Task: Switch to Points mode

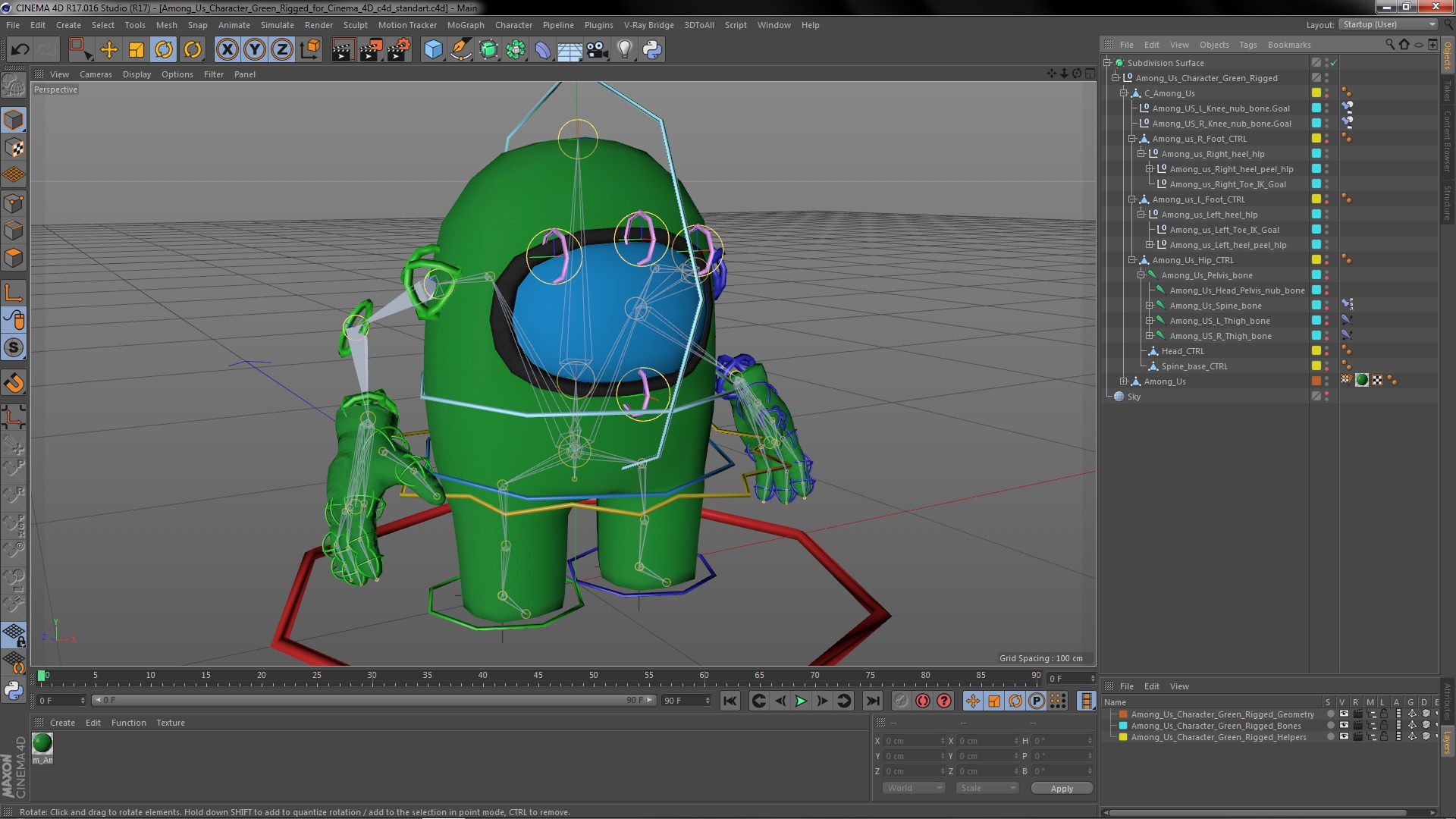Action: [x=14, y=203]
